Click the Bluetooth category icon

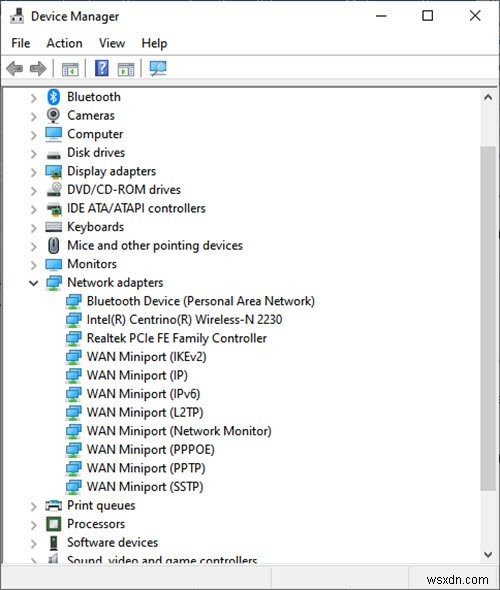point(53,97)
